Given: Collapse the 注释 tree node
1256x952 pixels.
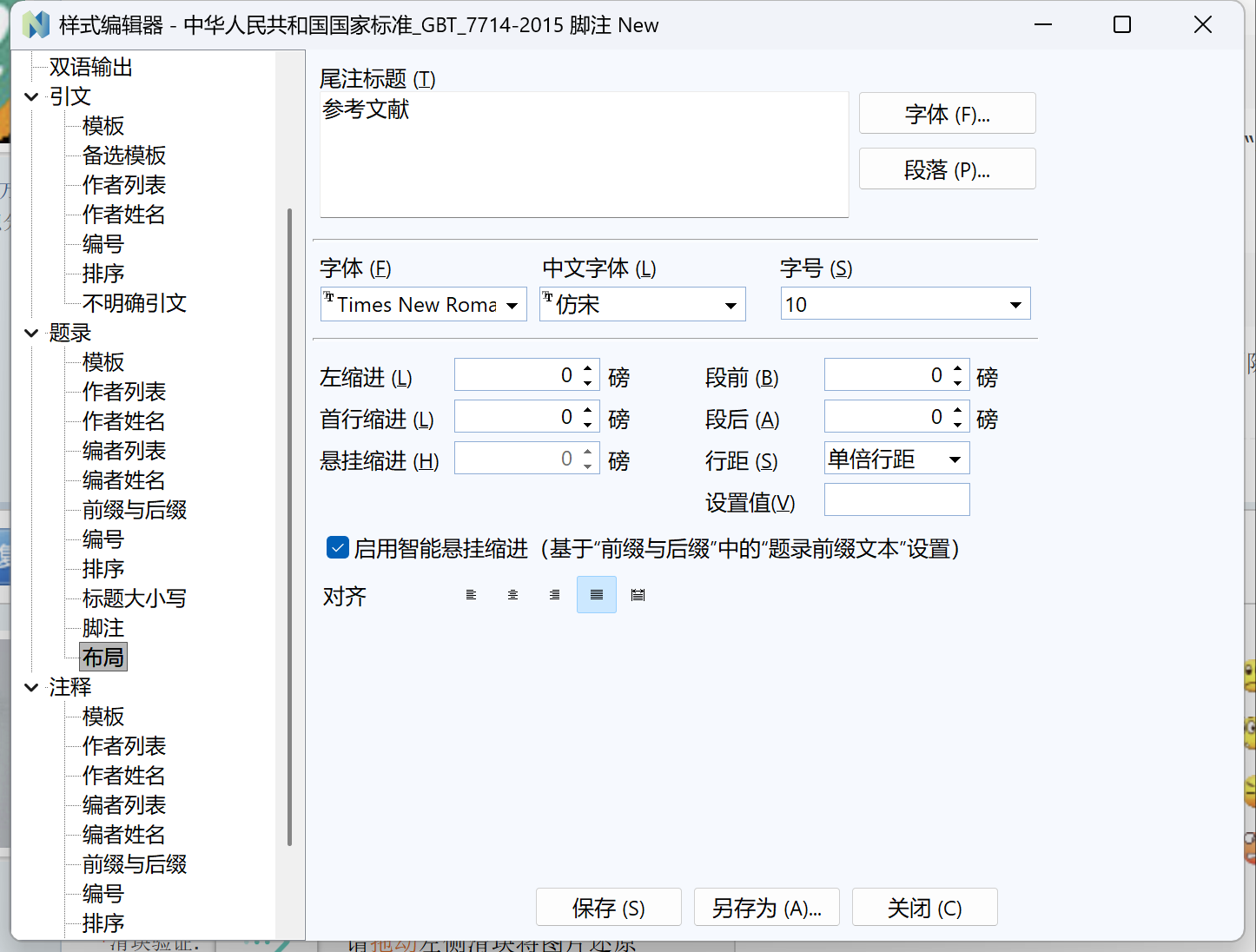Looking at the screenshot, I should [31, 687].
